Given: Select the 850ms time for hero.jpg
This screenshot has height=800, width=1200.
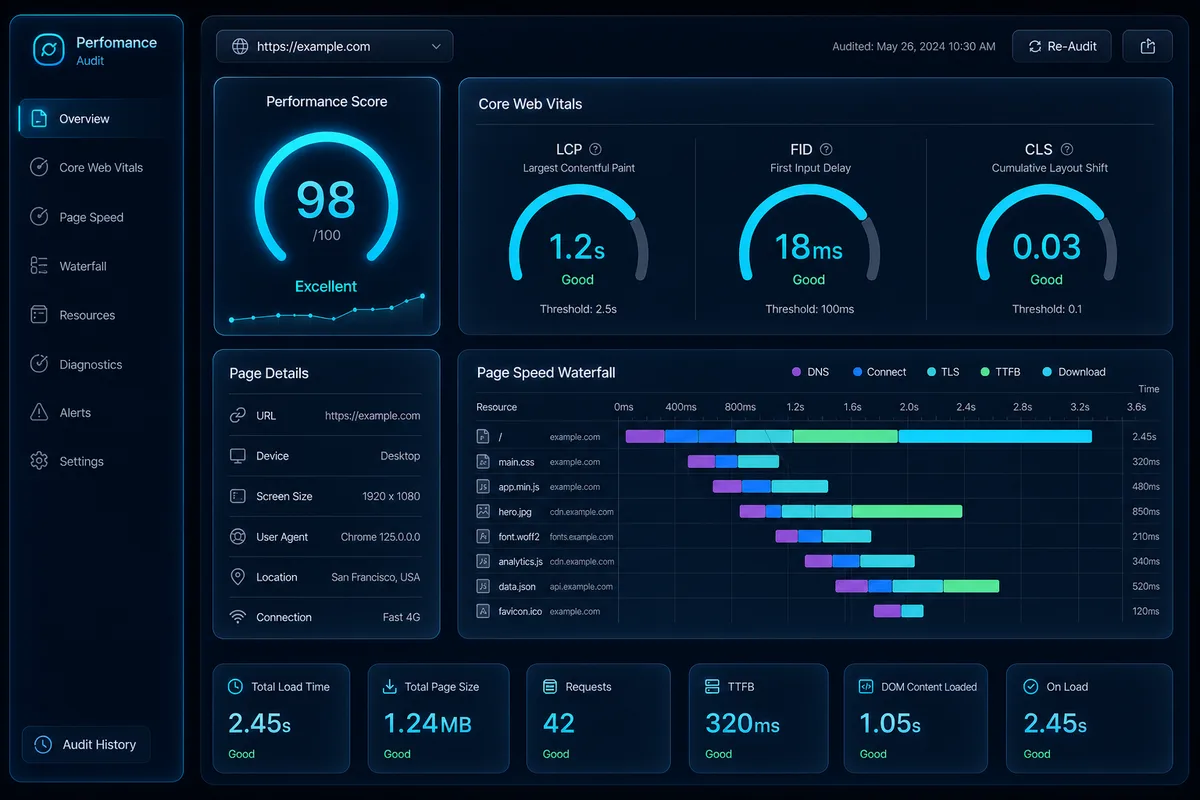Looking at the screenshot, I should [1146, 512].
